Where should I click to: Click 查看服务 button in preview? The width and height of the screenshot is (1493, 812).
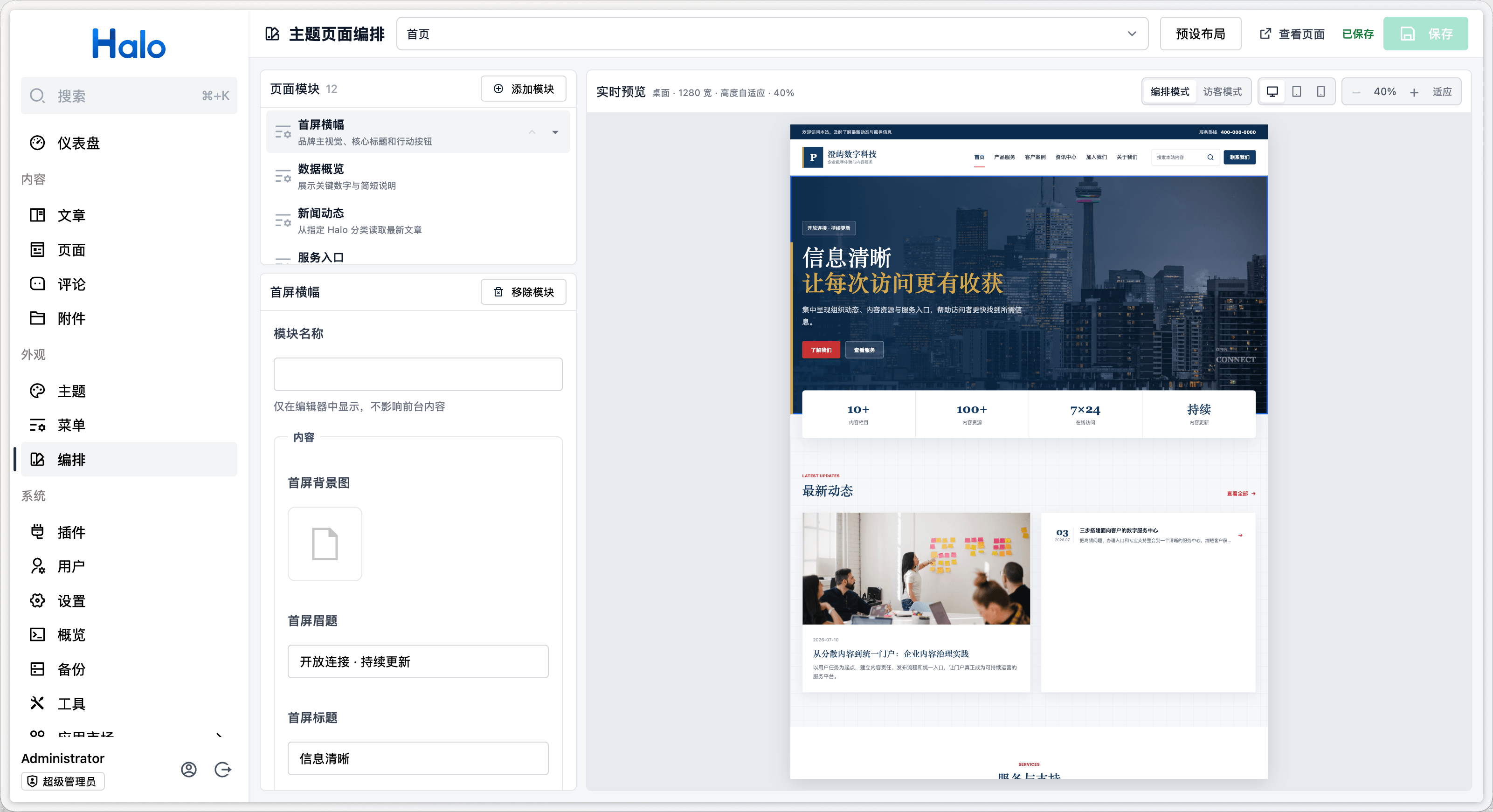[x=864, y=350]
